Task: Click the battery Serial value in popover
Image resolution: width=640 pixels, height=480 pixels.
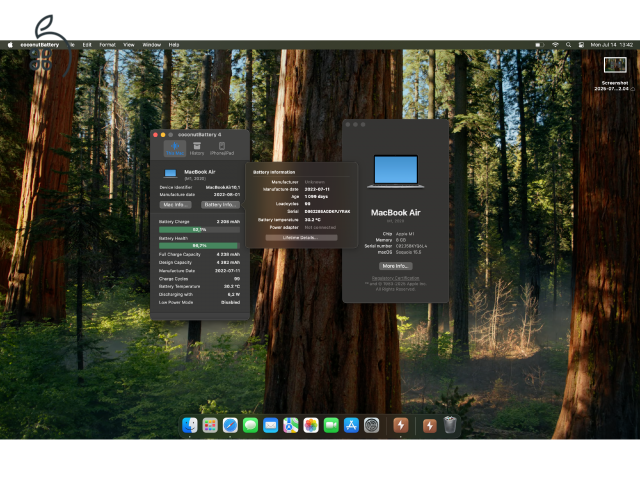Action: pos(327,211)
